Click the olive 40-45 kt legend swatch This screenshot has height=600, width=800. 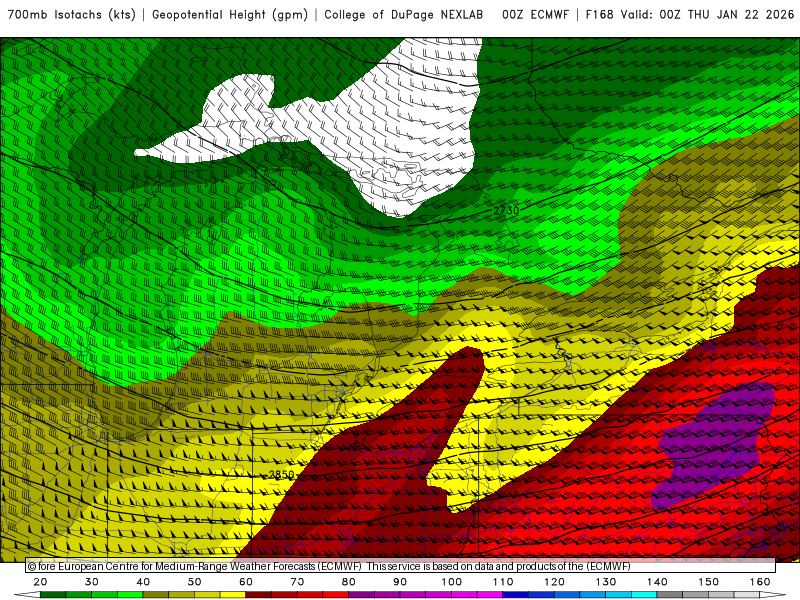tap(156, 594)
